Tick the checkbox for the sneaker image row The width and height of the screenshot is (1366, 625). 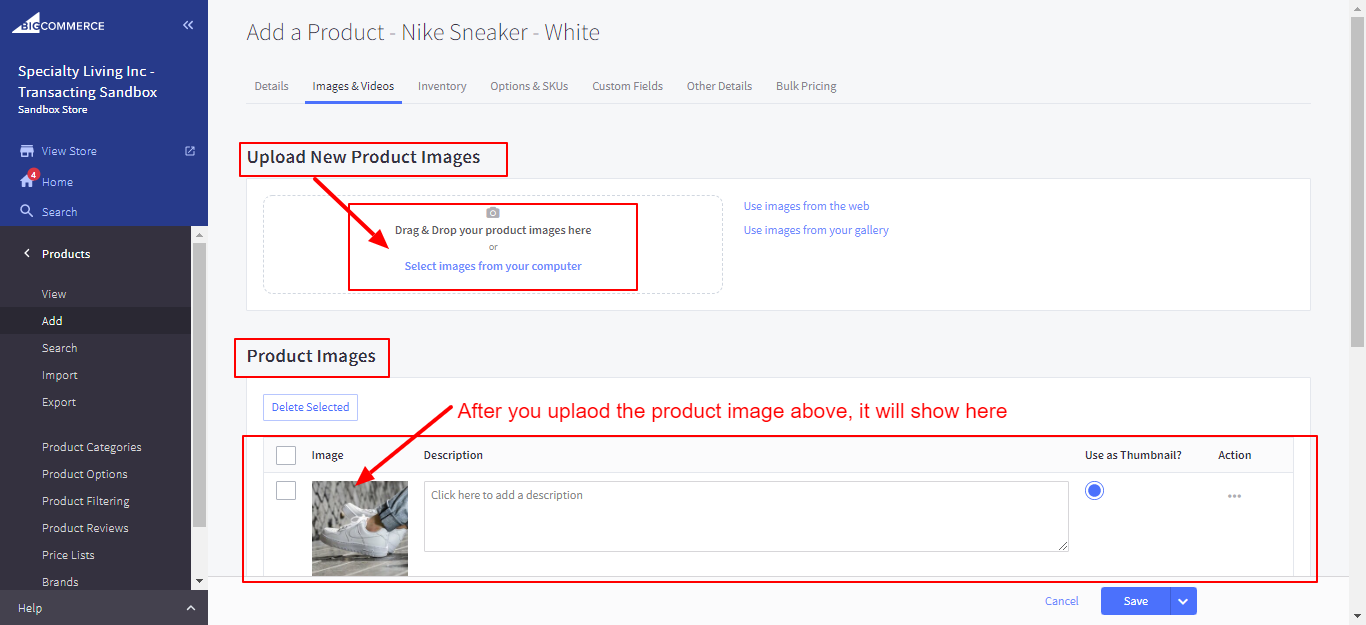(286, 490)
